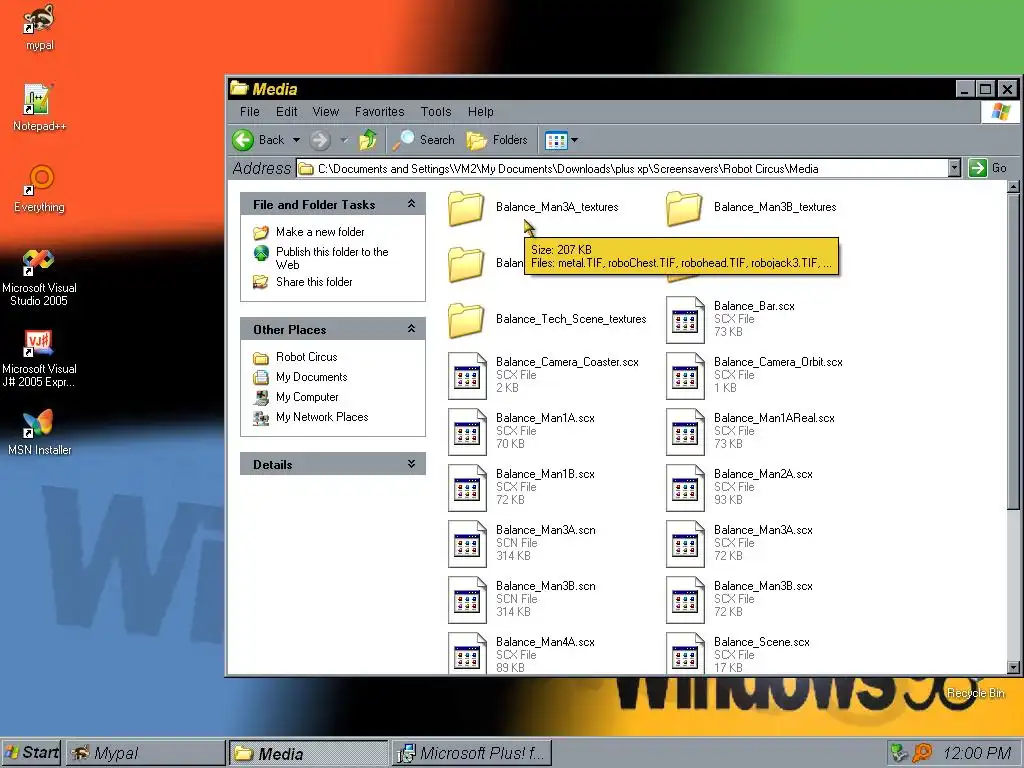Viewport: 1024px width, 768px height.
Task: Select the Balance_Scene.scx file icon
Action: pyautogui.click(x=685, y=653)
